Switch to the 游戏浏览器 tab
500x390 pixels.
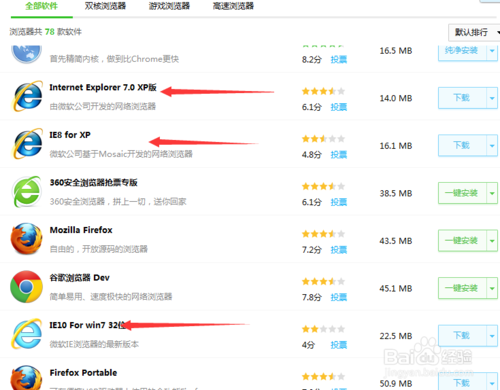tap(169, 6)
